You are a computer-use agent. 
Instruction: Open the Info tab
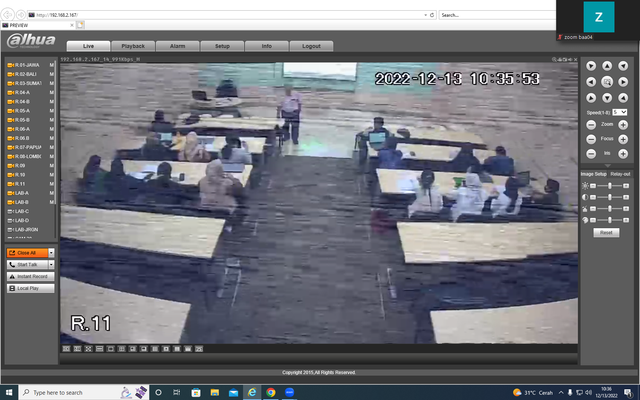(267, 46)
